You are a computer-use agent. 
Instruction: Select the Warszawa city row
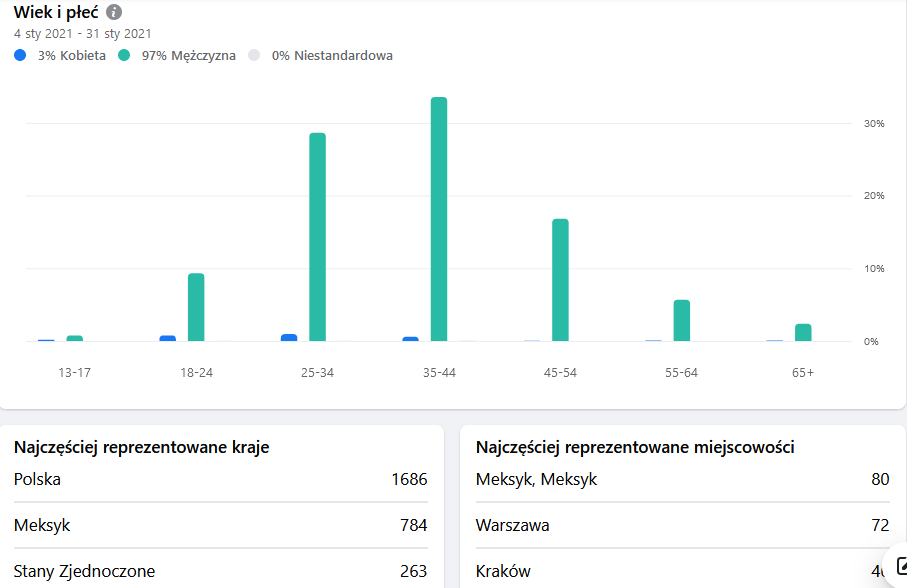tap(682, 525)
